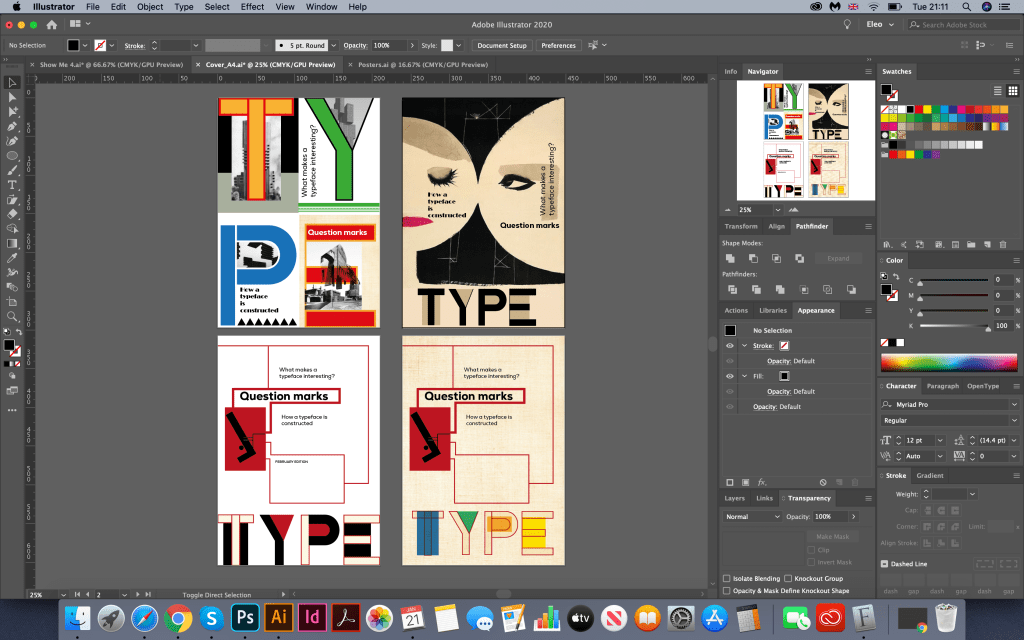
Task: Open the Normal blending mode dropdown
Action: tap(753, 516)
